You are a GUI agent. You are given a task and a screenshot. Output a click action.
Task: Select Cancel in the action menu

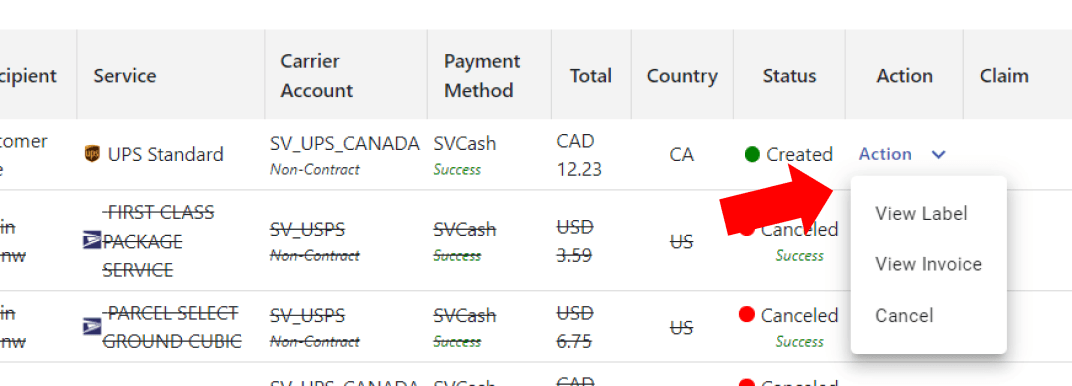click(904, 316)
